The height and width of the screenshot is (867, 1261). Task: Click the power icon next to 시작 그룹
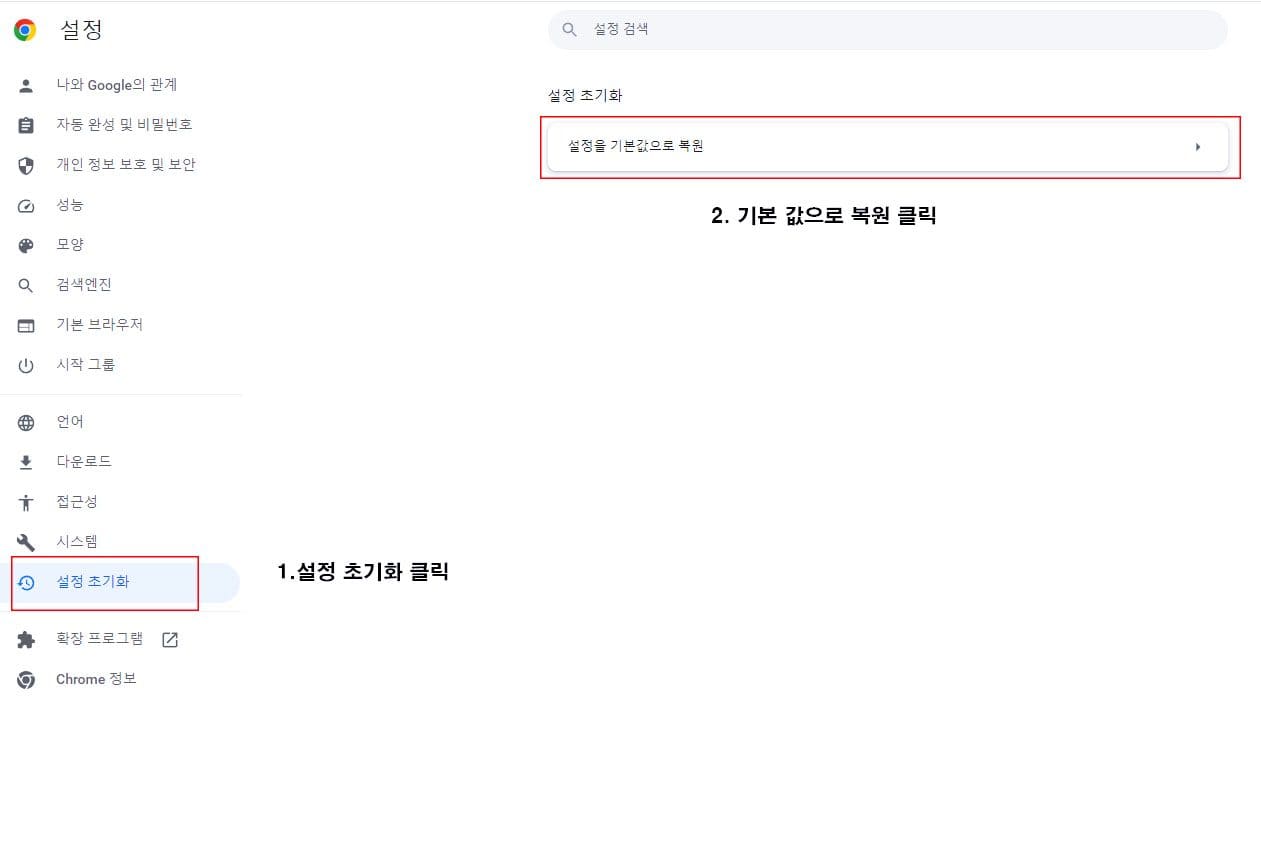pyautogui.click(x=25, y=364)
